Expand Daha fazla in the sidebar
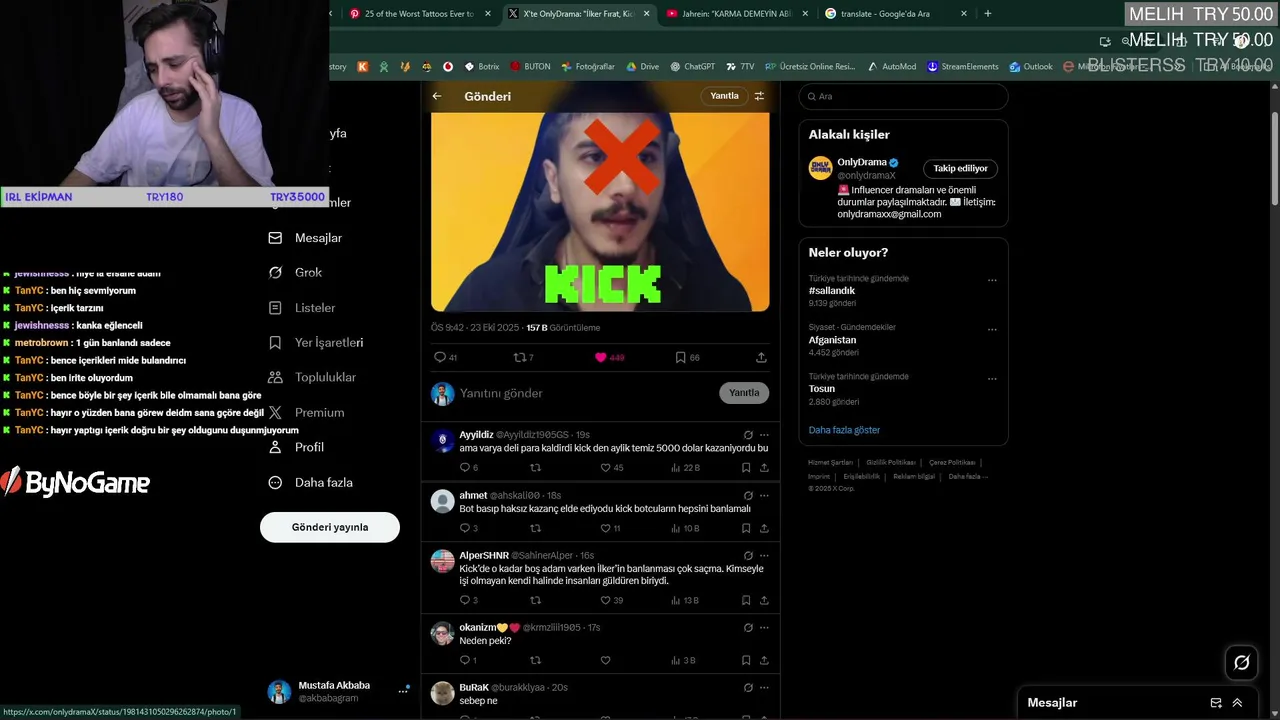This screenshot has width=1280, height=720. (311, 482)
